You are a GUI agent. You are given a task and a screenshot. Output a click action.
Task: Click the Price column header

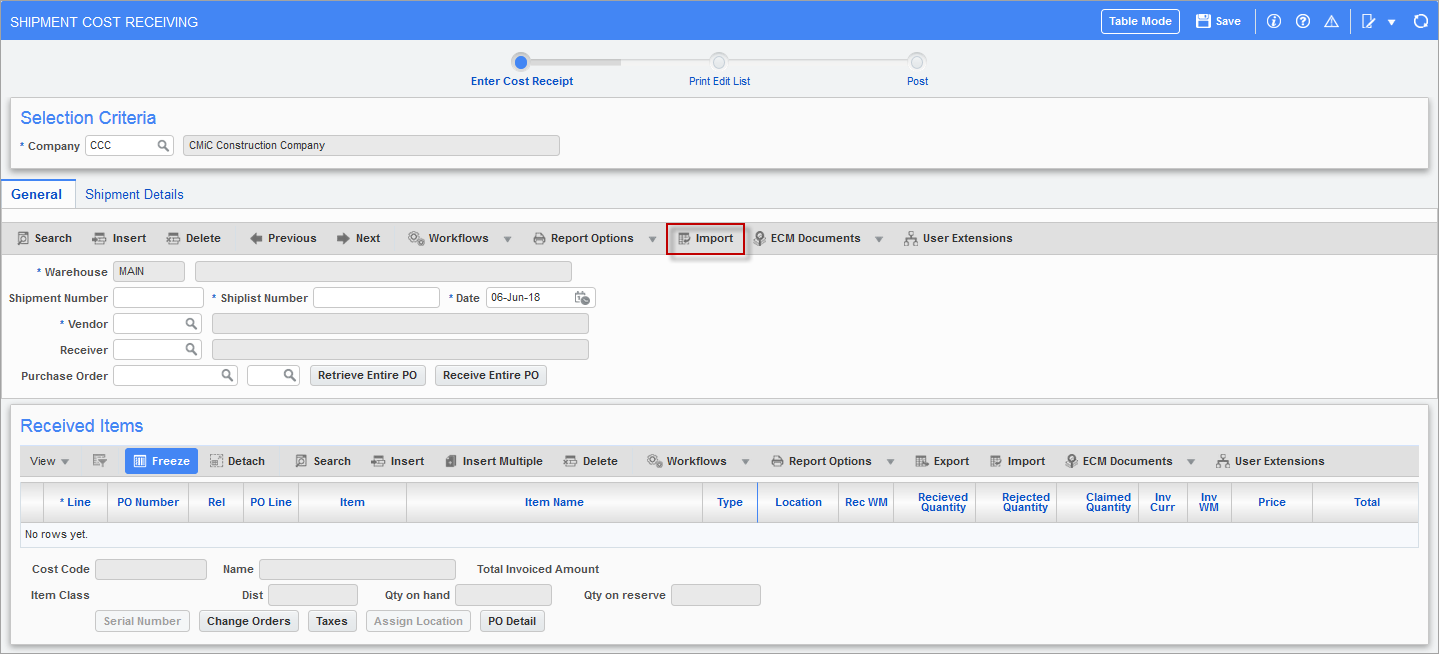(1272, 502)
